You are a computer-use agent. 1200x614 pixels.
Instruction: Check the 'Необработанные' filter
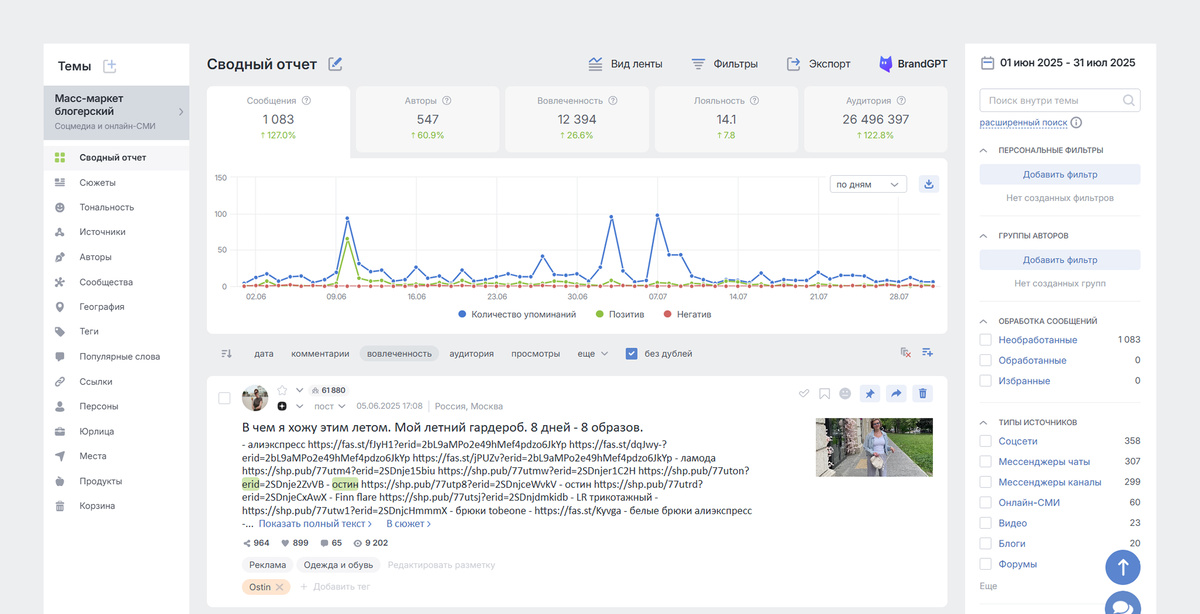pyautogui.click(x=985, y=340)
